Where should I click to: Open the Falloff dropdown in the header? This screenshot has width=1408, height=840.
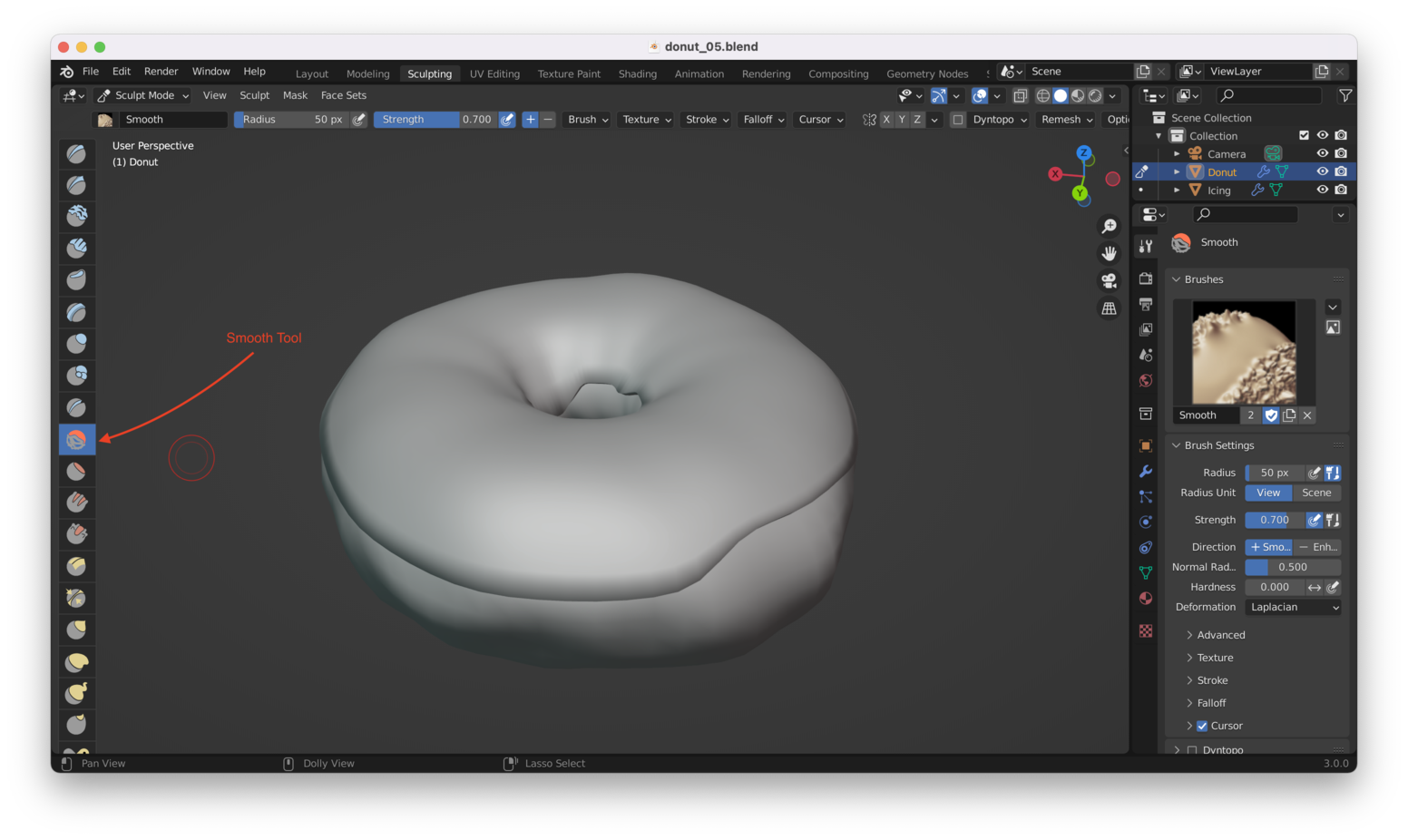point(762,119)
